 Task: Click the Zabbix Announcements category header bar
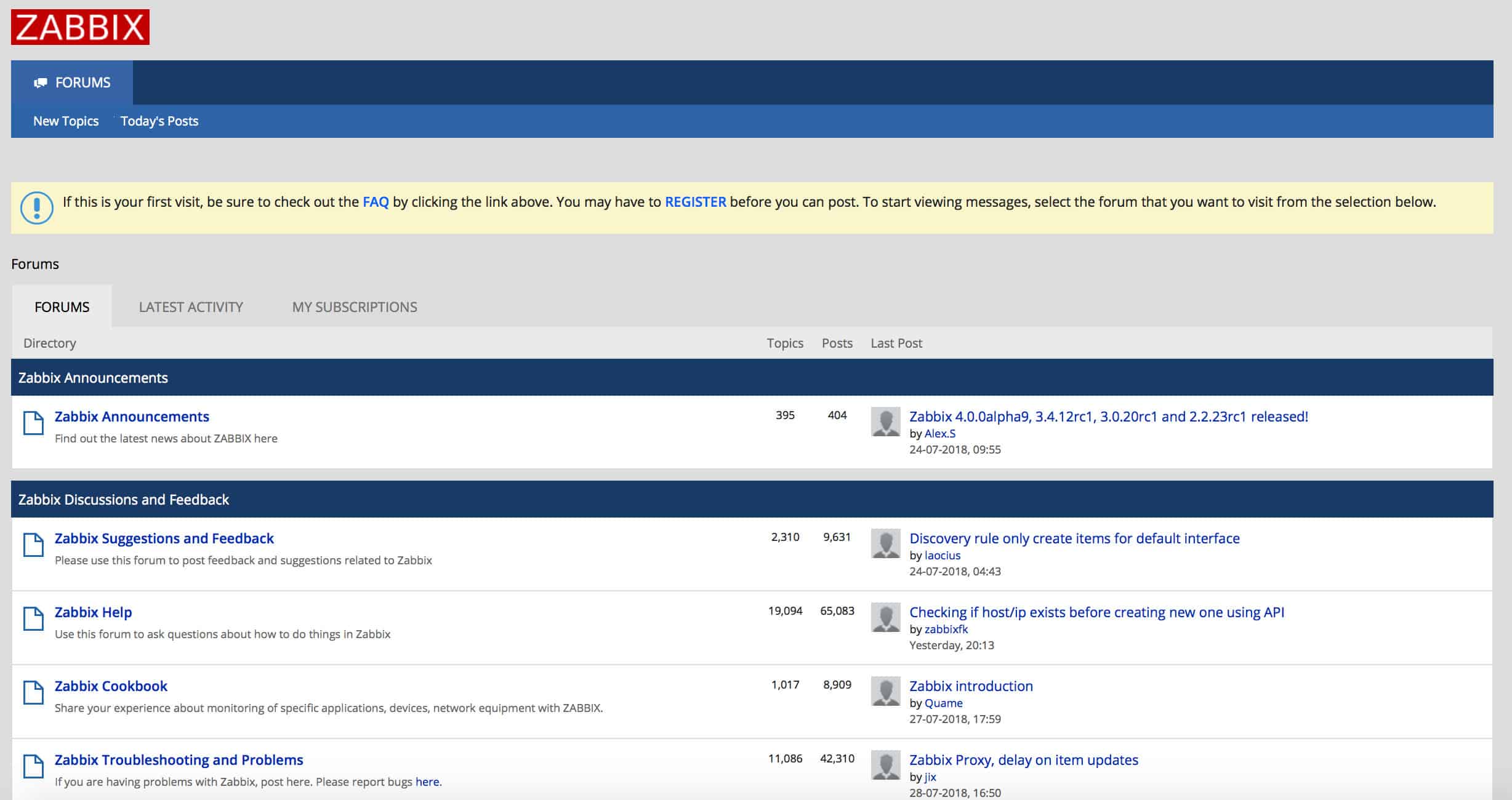(x=752, y=377)
